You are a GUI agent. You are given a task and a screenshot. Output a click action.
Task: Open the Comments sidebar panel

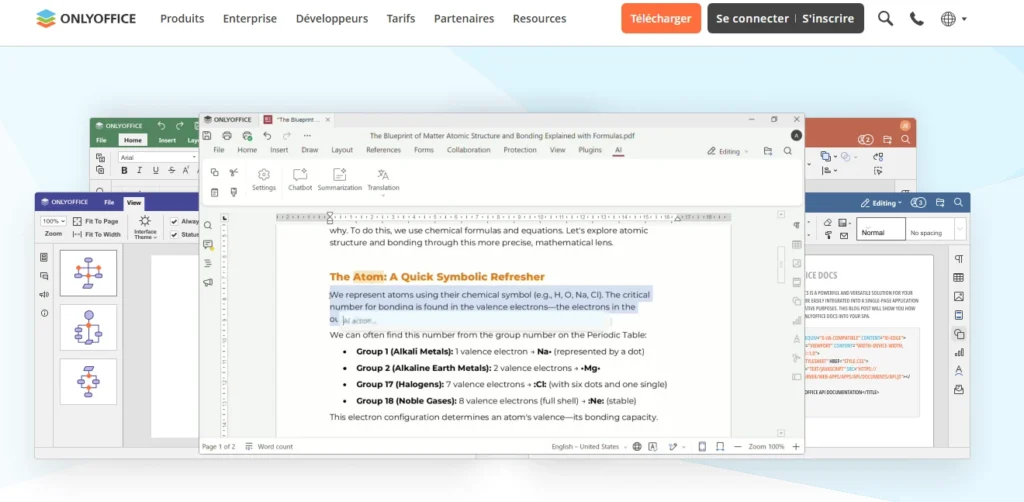208,245
